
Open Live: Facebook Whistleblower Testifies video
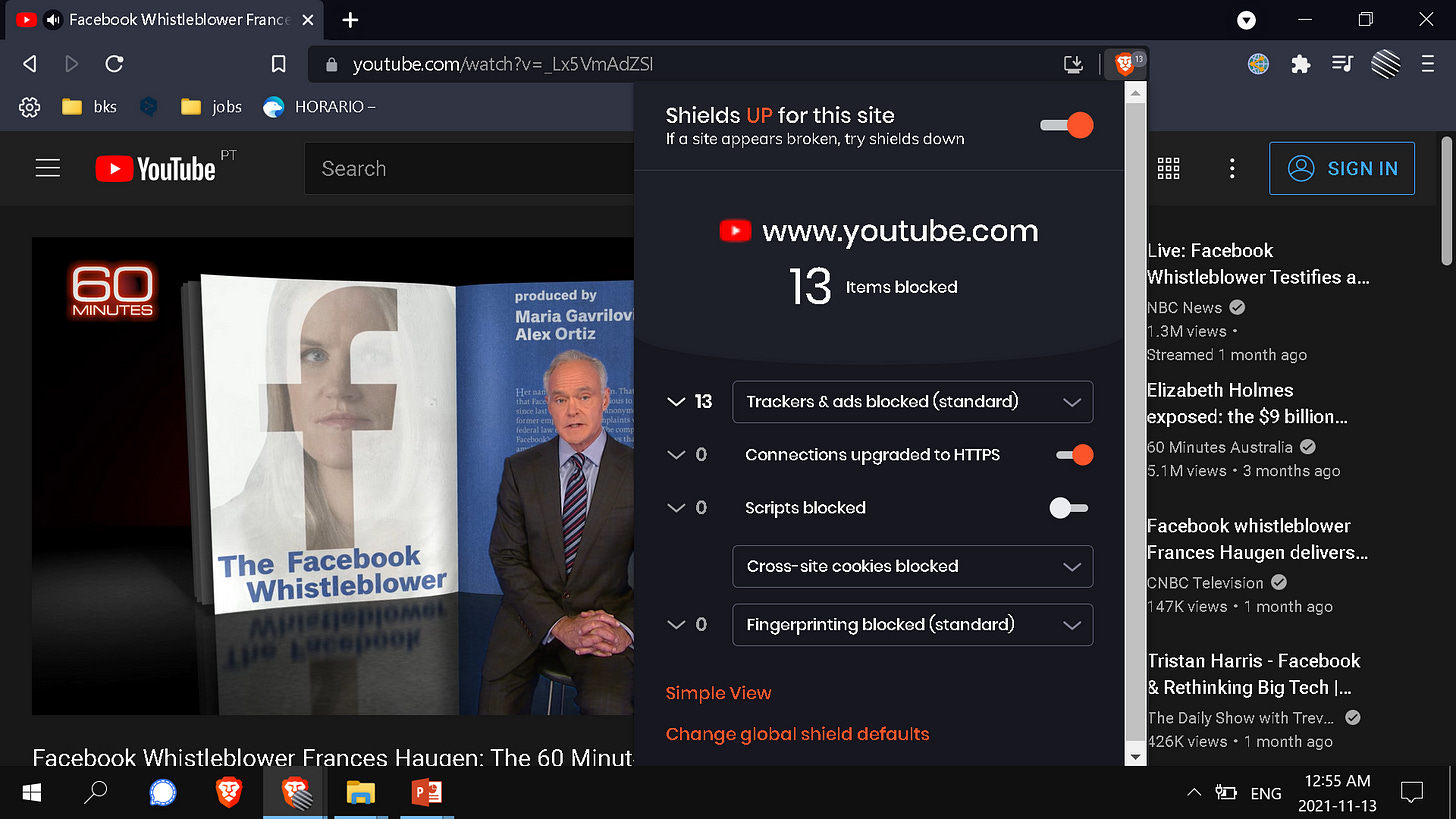coord(1258,264)
